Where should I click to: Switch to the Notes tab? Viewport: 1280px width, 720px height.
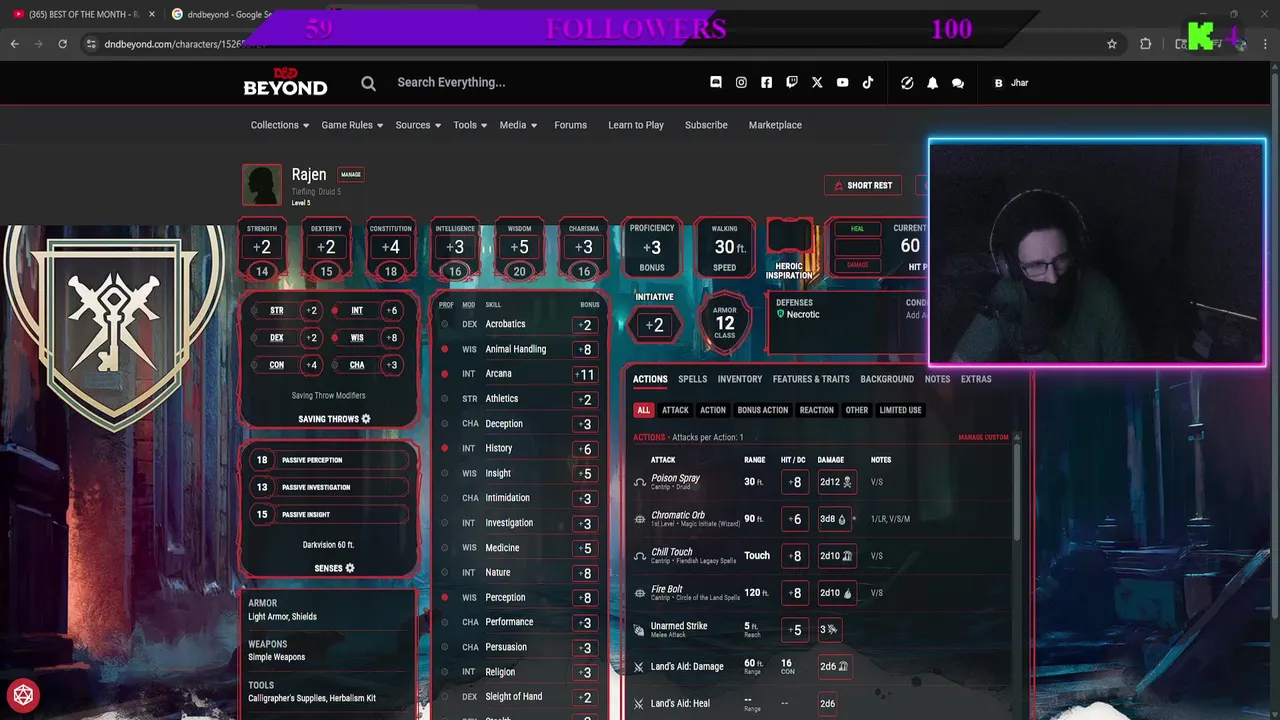[937, 379]
